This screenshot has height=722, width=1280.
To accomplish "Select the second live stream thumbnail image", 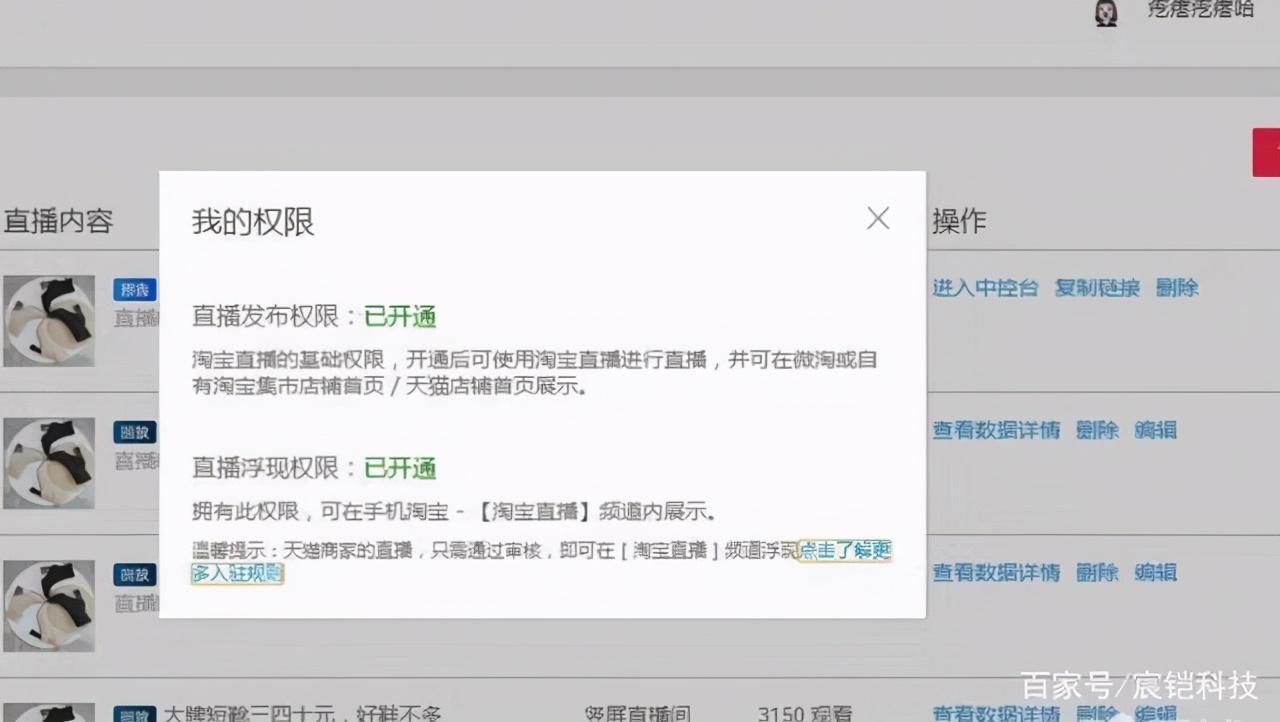I will (49, 463).
